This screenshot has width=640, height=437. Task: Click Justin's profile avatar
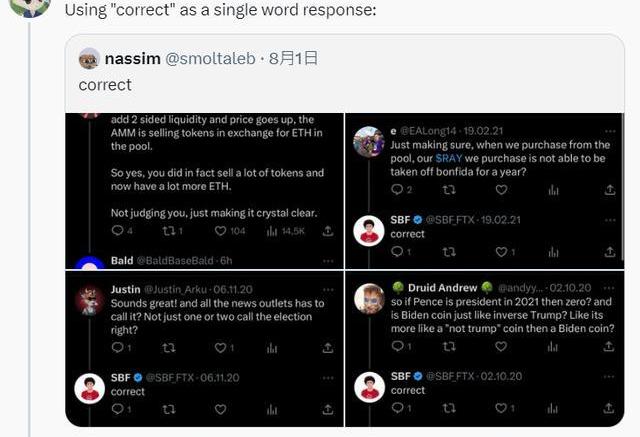pos(90,297)
